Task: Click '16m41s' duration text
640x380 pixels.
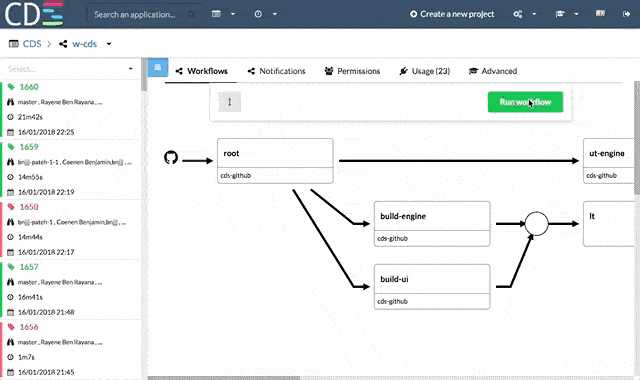Action: click(30, 297)
